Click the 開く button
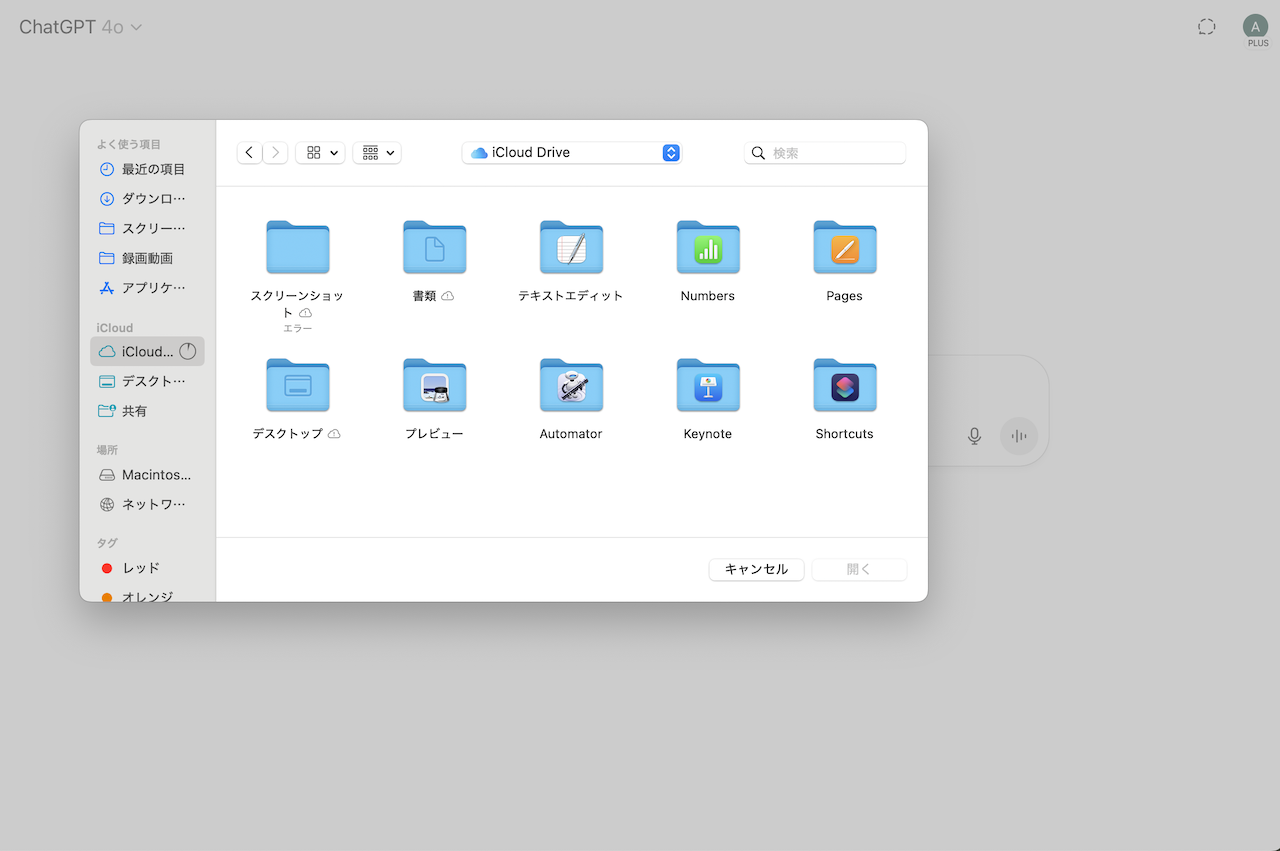This screenshot has width=1280, height=851. [x=860, y=569]
